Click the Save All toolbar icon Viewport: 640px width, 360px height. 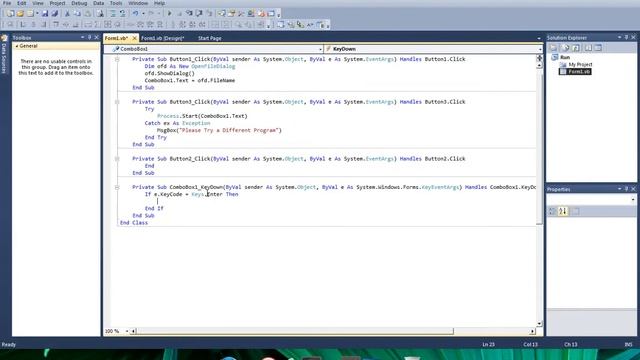tap(55, 13)
